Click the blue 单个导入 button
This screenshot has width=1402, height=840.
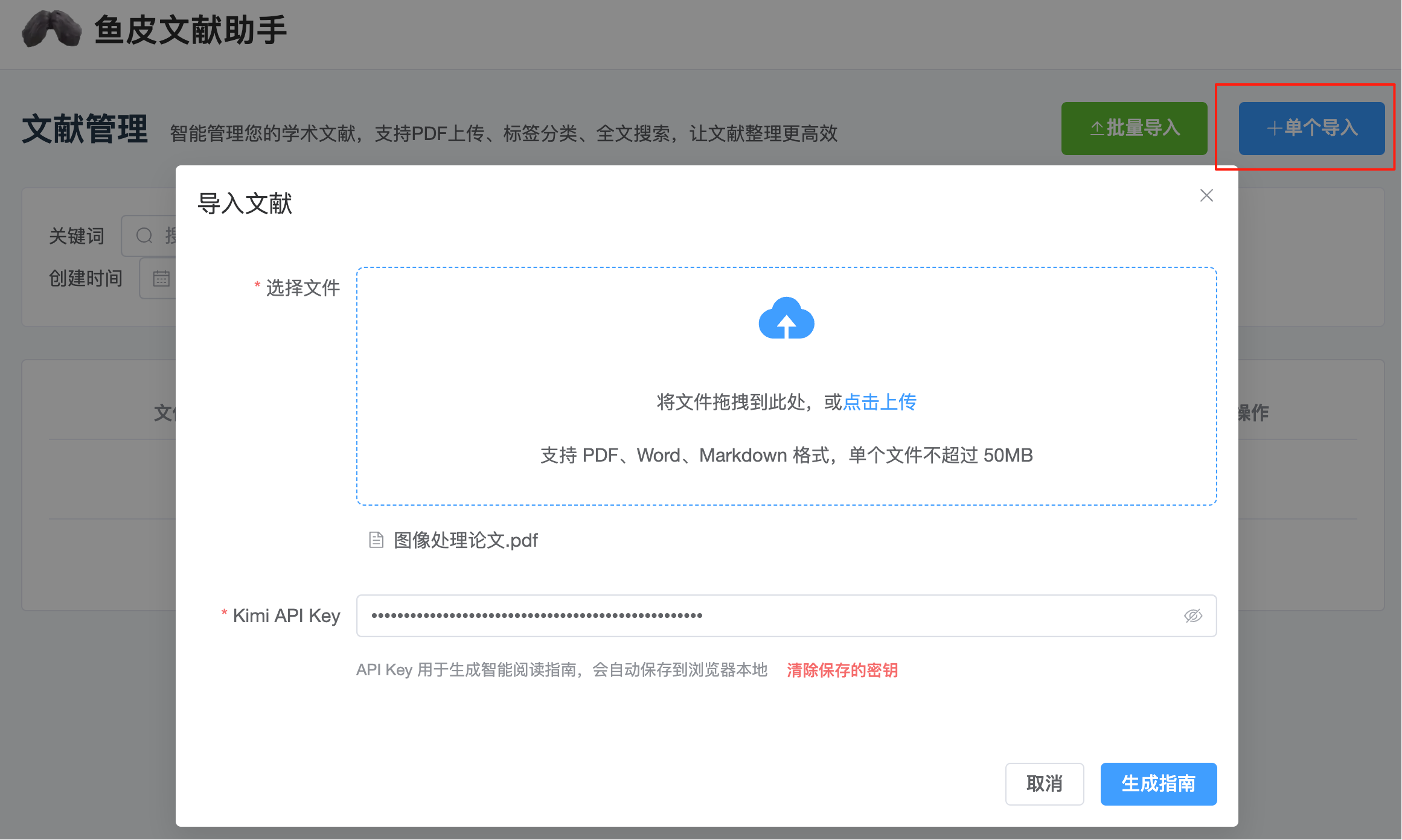pos(1311,128)
